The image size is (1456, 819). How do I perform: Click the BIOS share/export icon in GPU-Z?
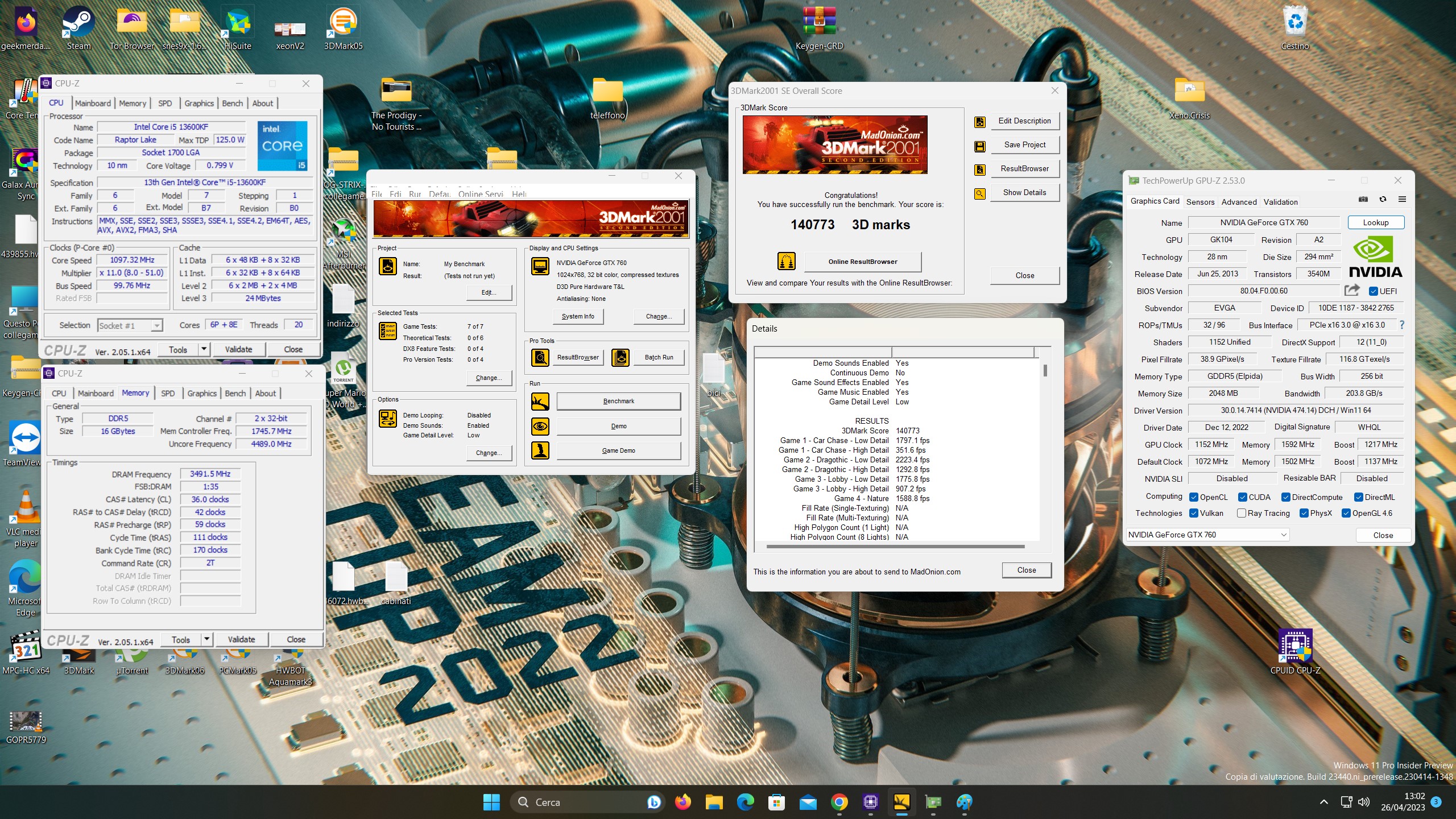1352,291
